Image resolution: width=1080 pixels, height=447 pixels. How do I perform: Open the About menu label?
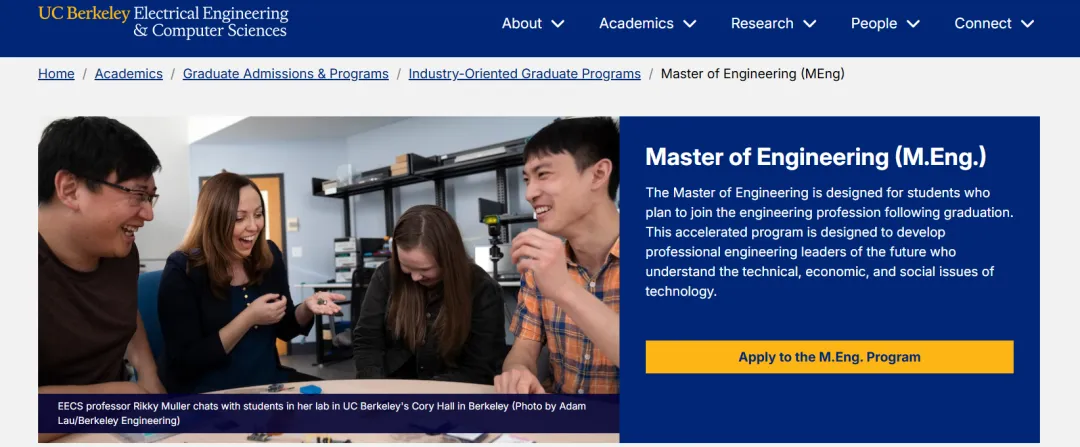tap(521, 24)
